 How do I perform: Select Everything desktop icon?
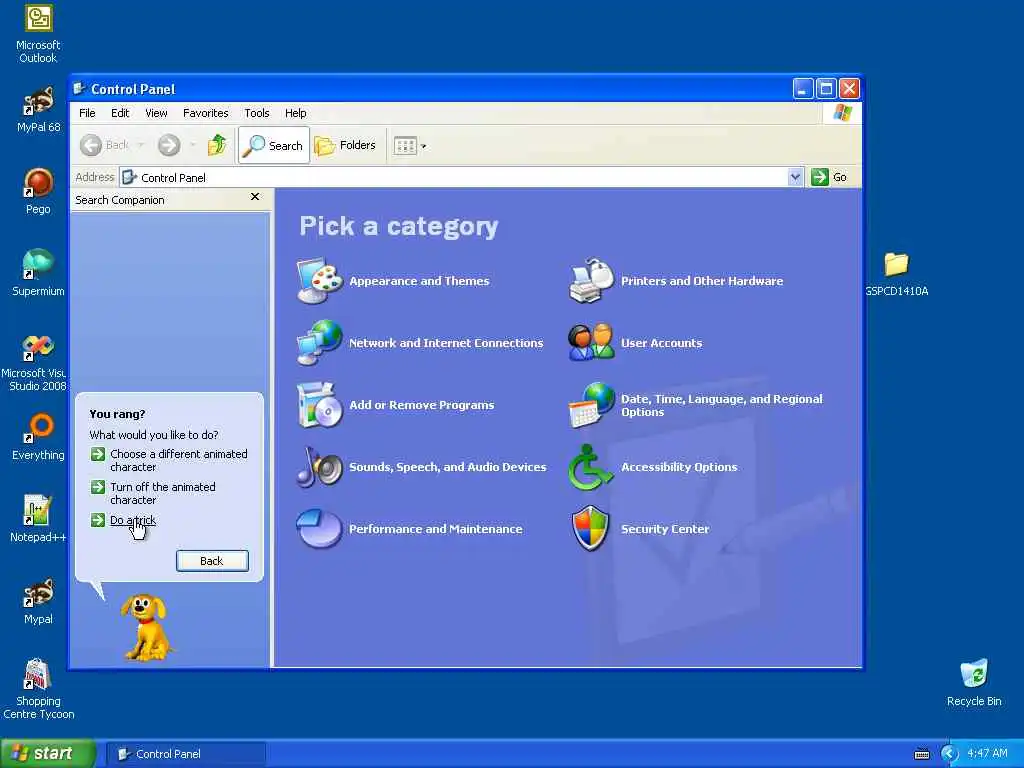point(38,437)
